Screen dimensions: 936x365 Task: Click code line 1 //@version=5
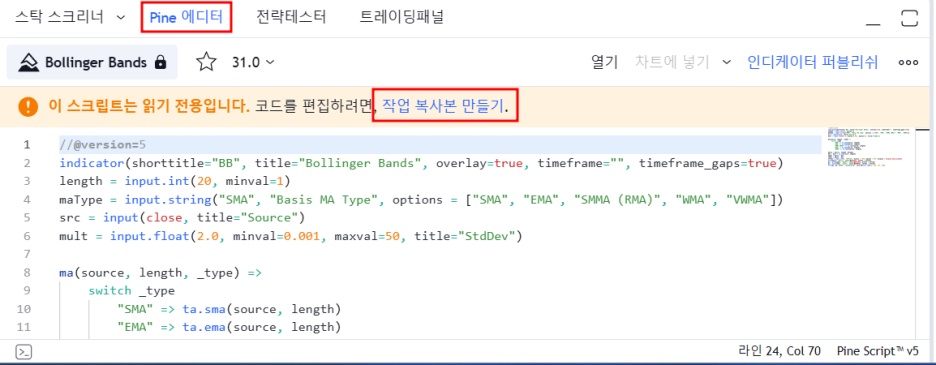click(103, 145)
